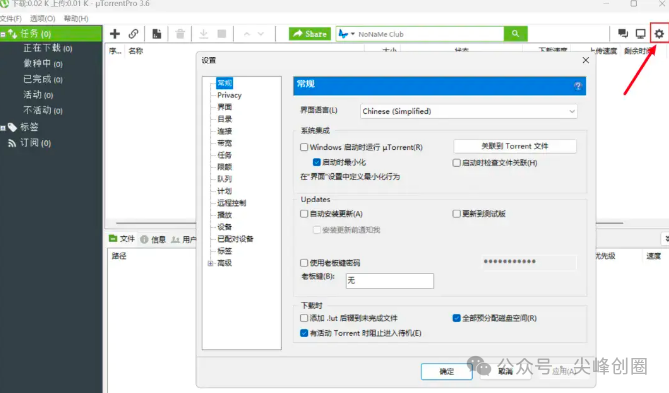Open the remote monitor icon in toolbar
Screen dimensions: 669x393
click(640, 34)
